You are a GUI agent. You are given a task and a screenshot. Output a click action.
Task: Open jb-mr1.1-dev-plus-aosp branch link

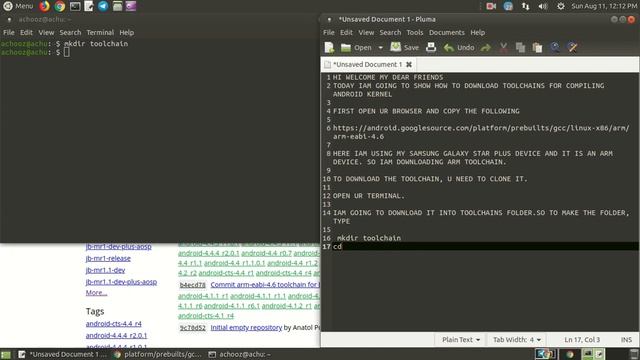click(121, 282)
